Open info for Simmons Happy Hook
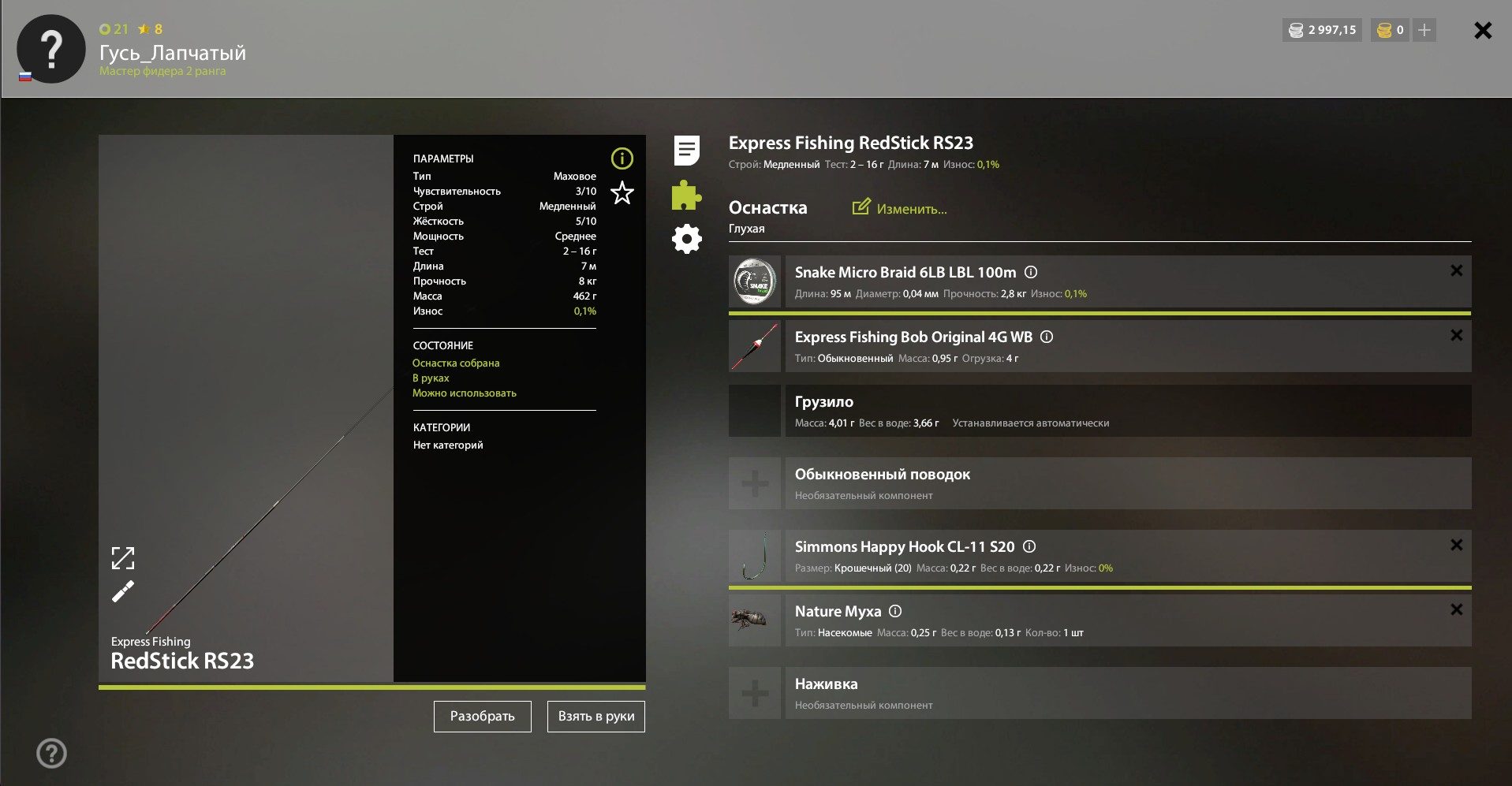The image size is (1512, 786). click(x=1029, y=546)
